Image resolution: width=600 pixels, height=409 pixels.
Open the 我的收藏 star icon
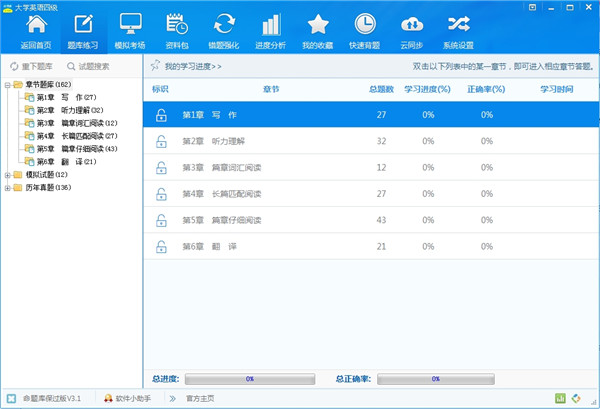318,24
